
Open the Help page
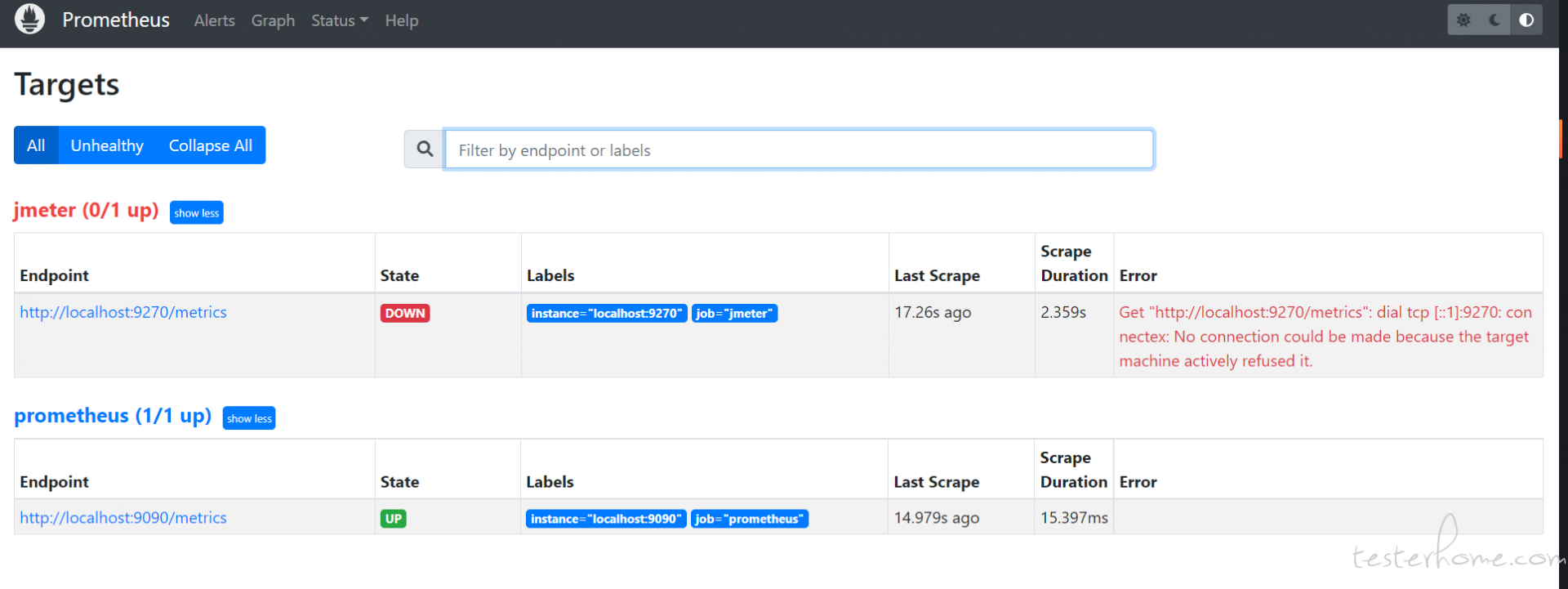pyautogui.click(x=402, y=20)
